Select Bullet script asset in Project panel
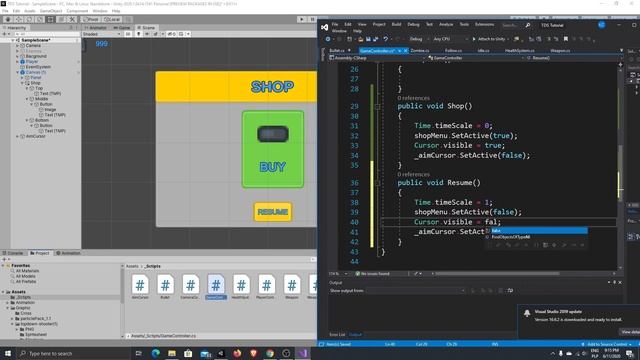This screenshot has height=360, width=640. click(x=165, y=287)
